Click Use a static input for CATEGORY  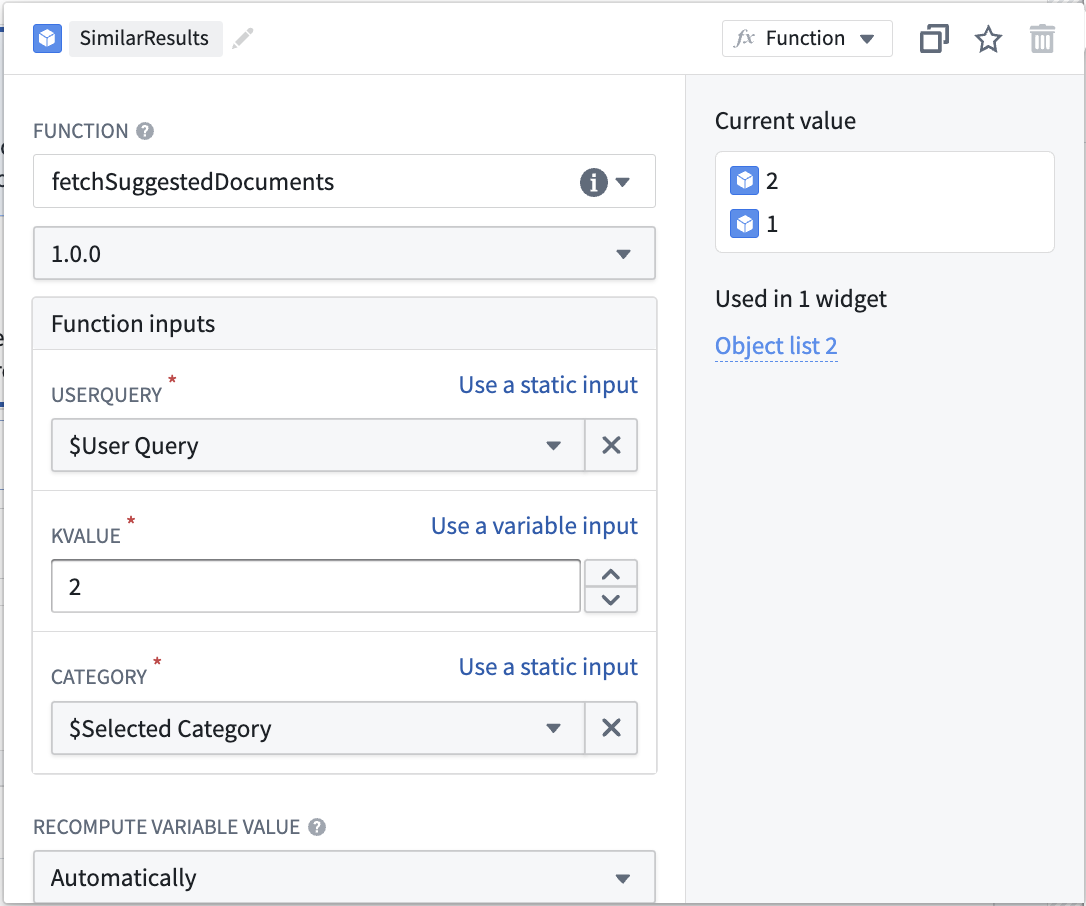[x=548, y=666]
